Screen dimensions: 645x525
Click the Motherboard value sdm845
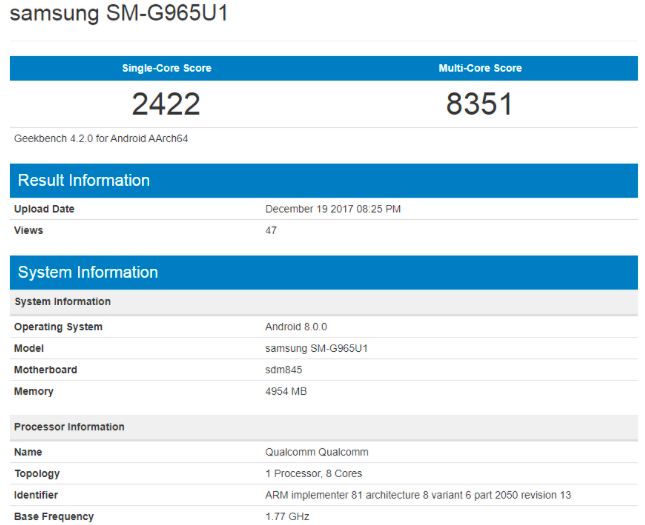click(283, 370)
